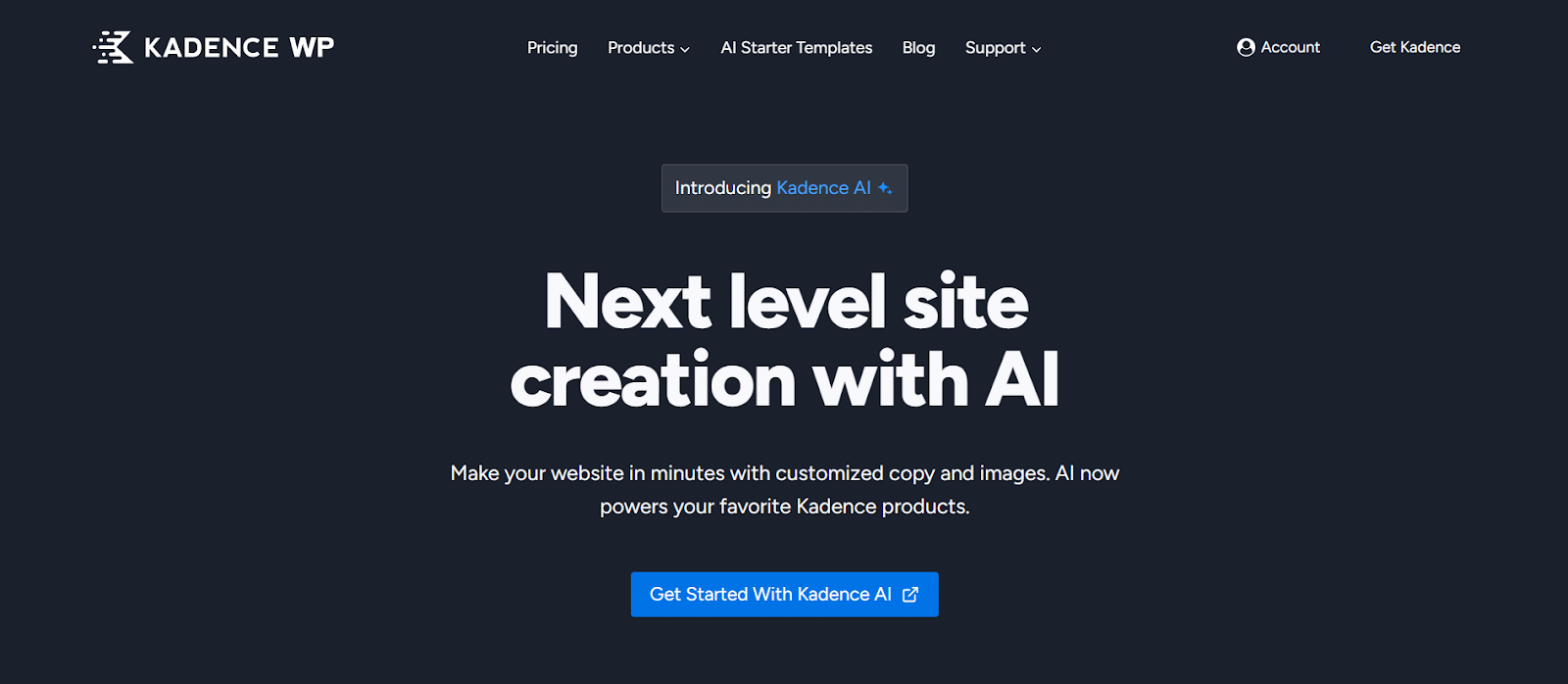
Task: Open the Pricing menu item
Action: (x=552, y=47)
